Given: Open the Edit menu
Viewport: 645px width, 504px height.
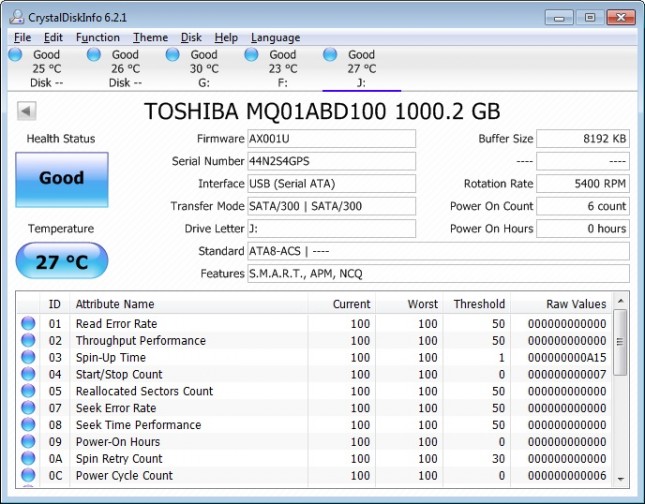Looking at the screenshot, I should pyautogui.click(x=53, y=37).
